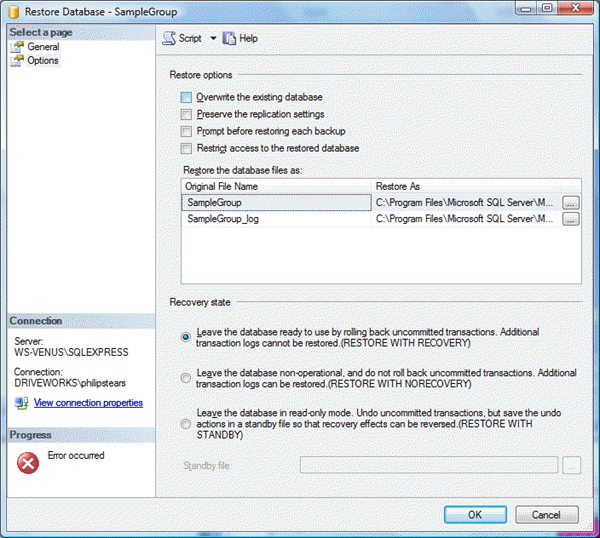Open View connection properties link
Image resolution: width=600 pixels, height=538 pixels.
[x=88, y=403]
